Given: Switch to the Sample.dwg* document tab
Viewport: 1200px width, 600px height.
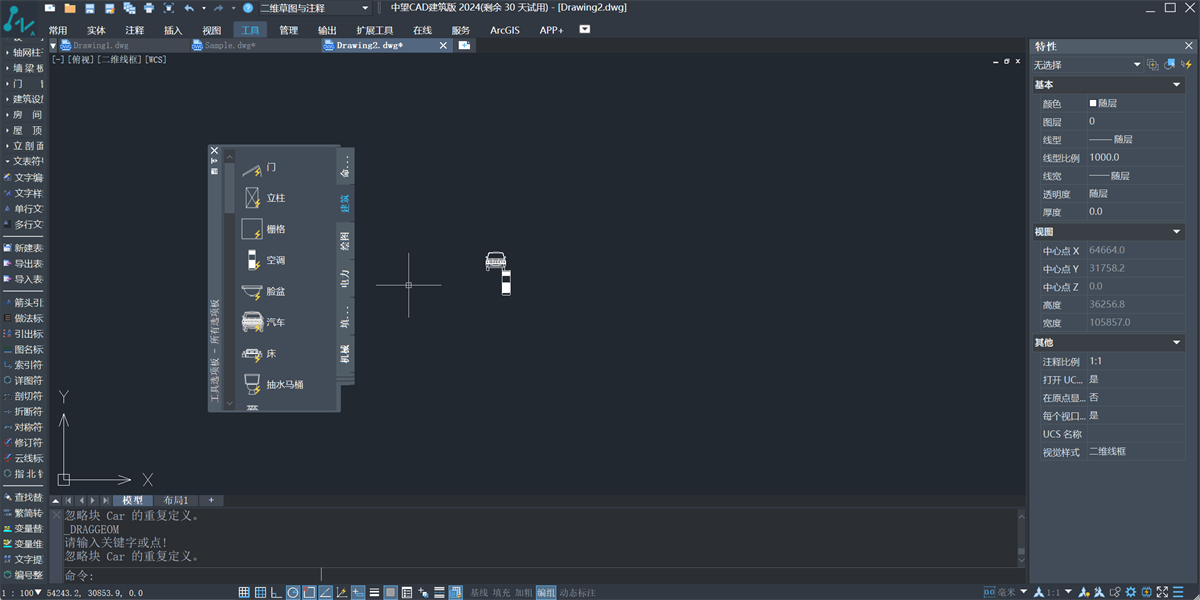Looking at the screenshot, I should [230, 45].
